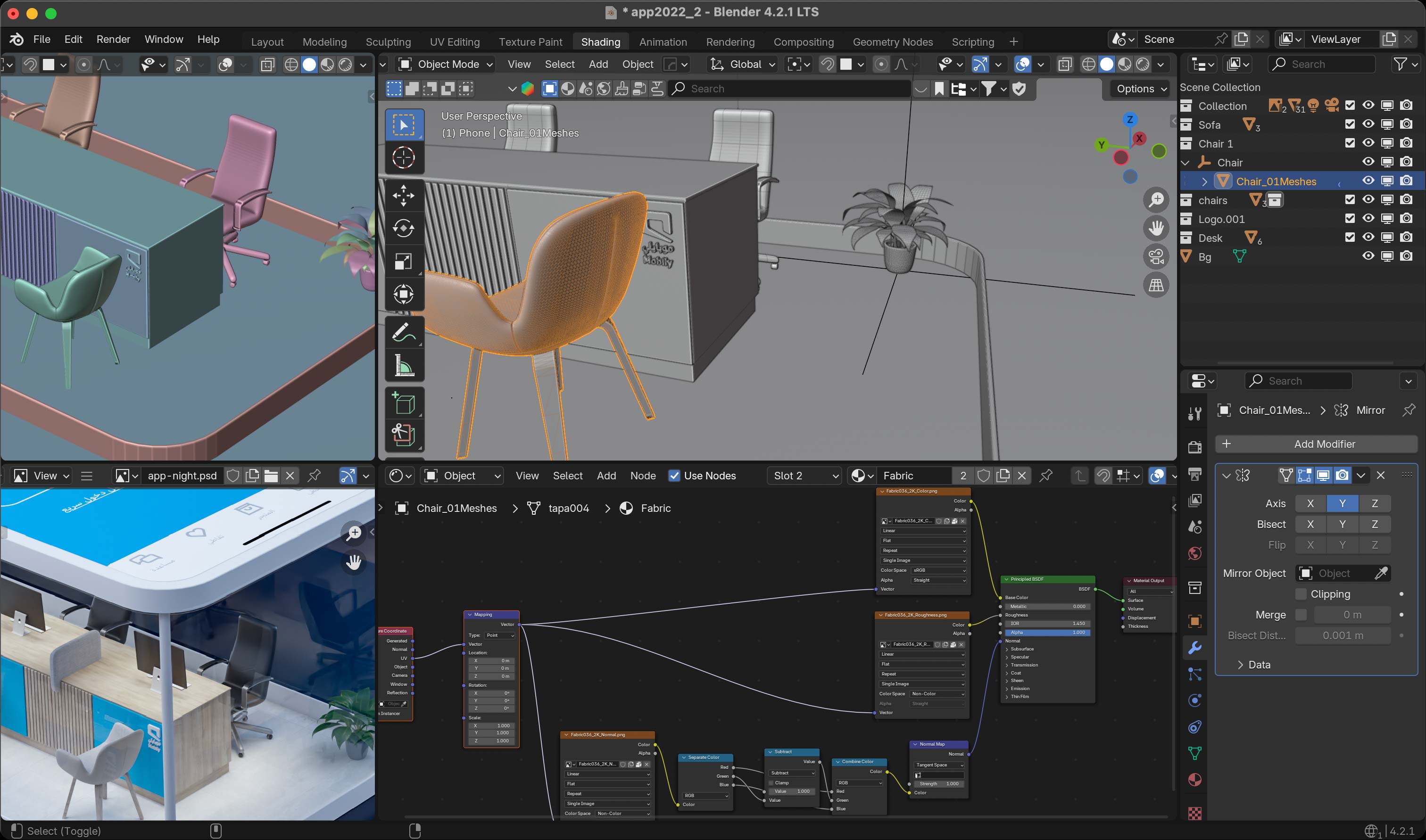Enable the Clipping checkbox in Mirror modifier
The image size is (1426, 840).
coord(1301,594)
